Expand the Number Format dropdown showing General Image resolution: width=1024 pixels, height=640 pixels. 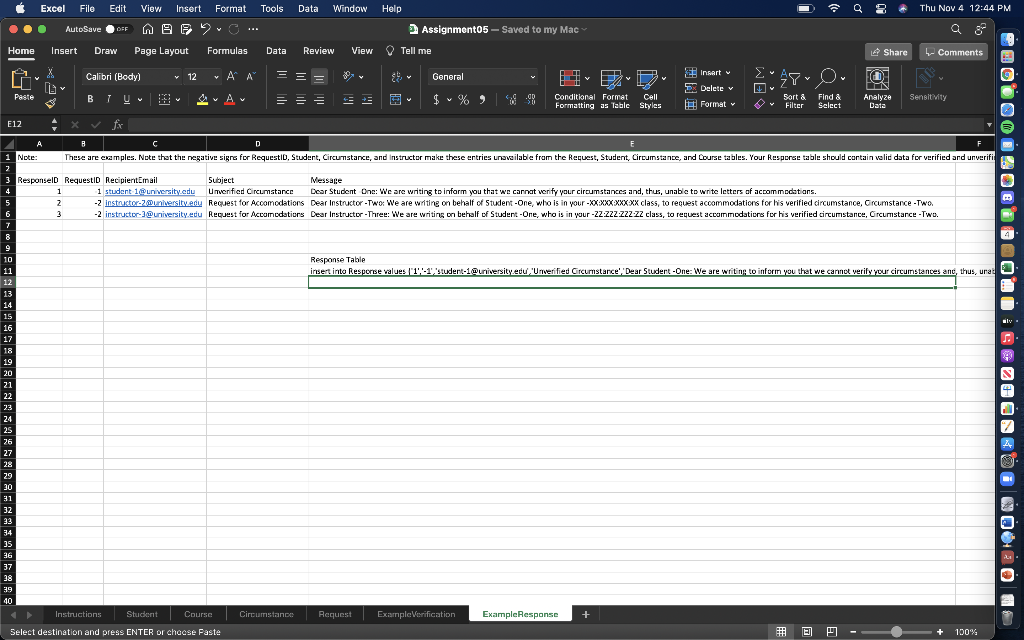click(532, 77)
